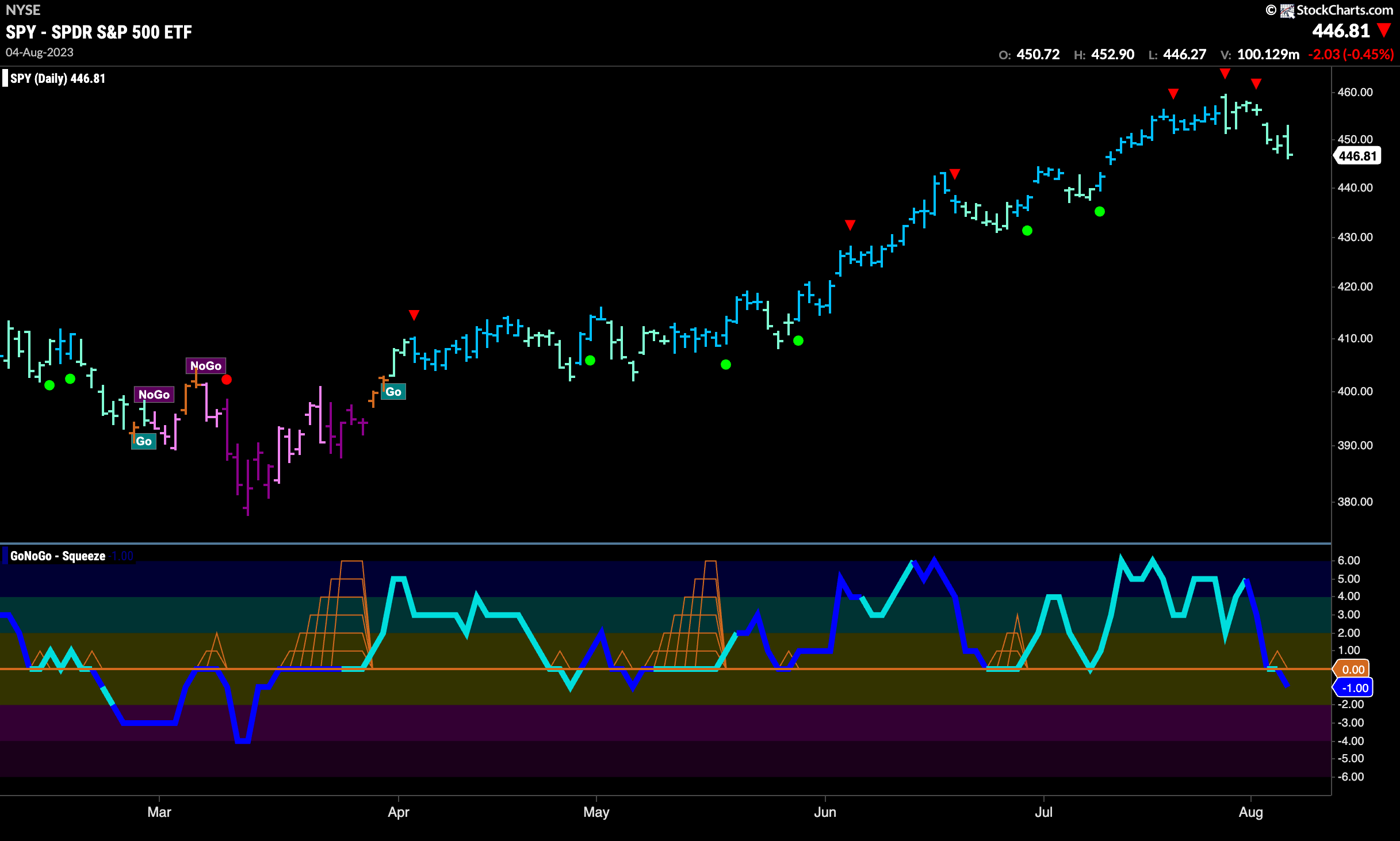
Task: Click the Go flag near 400 before April
Action: [x=393, y=392]
